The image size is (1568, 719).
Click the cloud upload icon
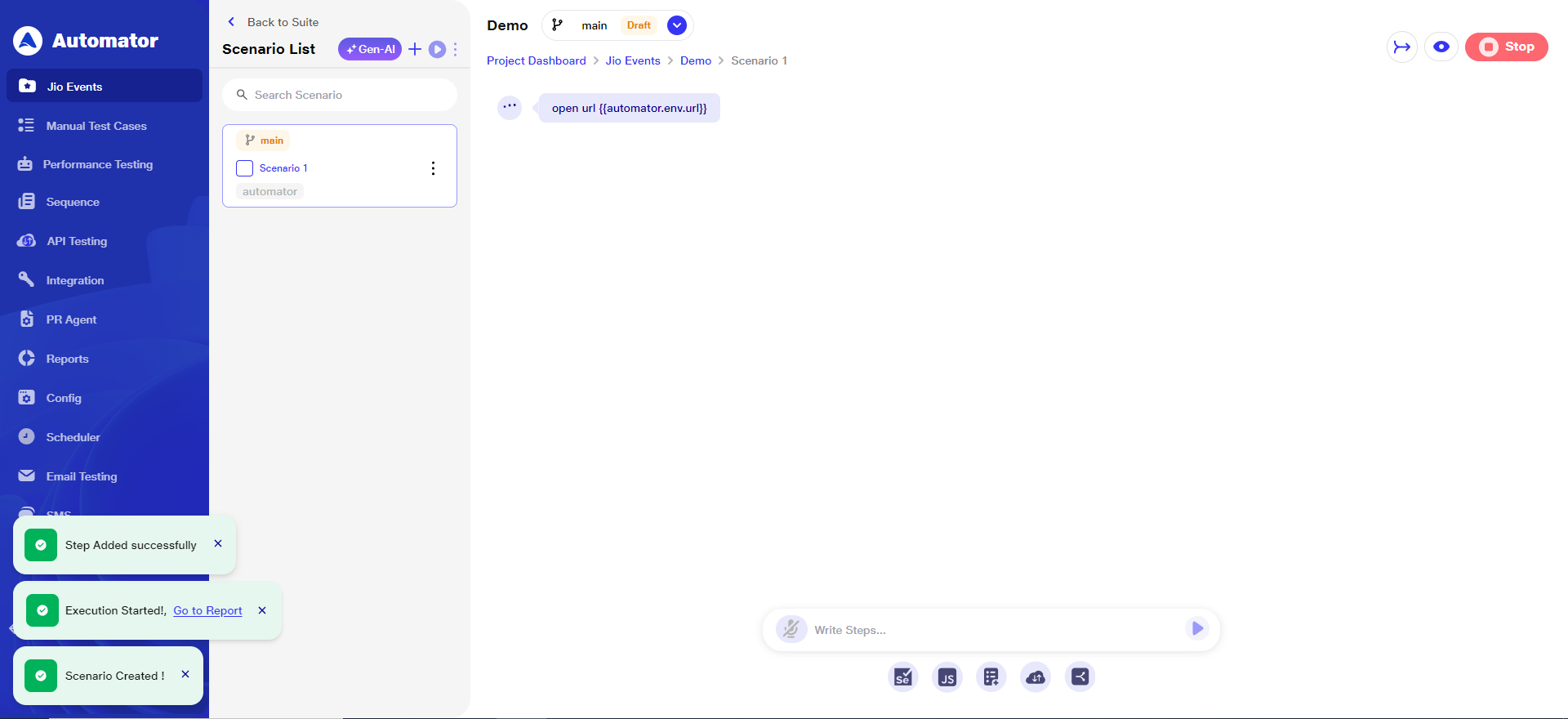click(1035, 677)
